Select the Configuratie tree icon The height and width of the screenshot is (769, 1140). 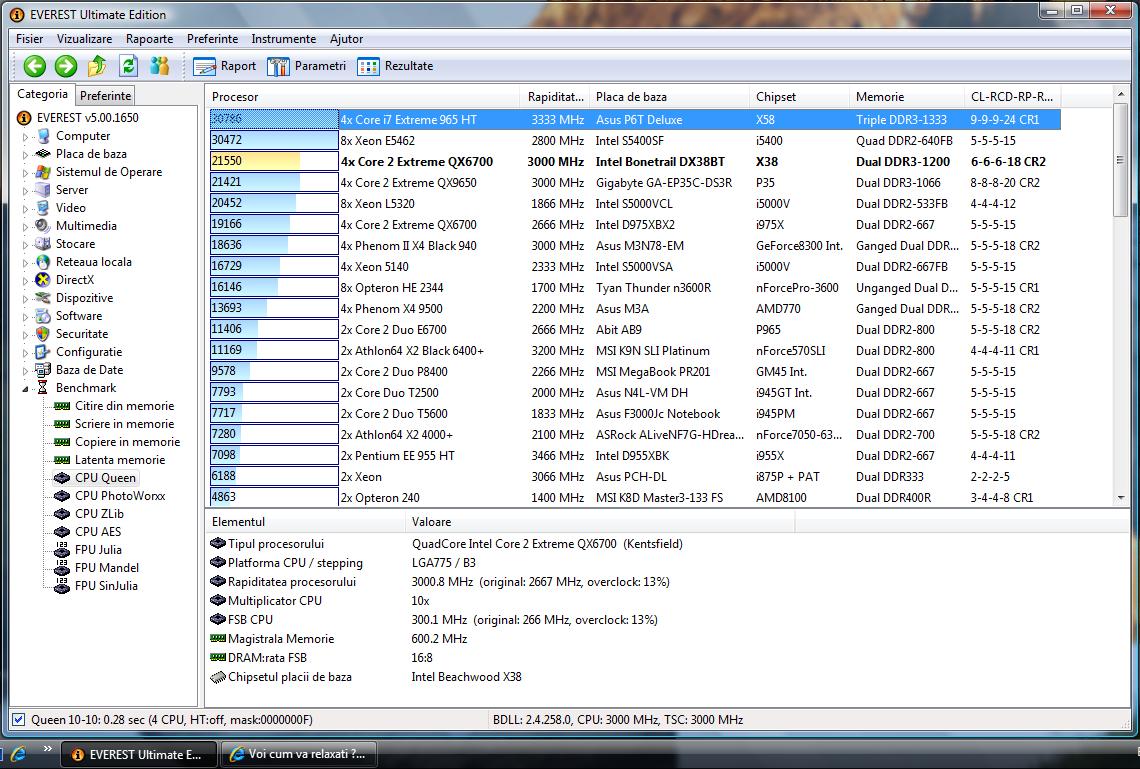coord(44,352)
